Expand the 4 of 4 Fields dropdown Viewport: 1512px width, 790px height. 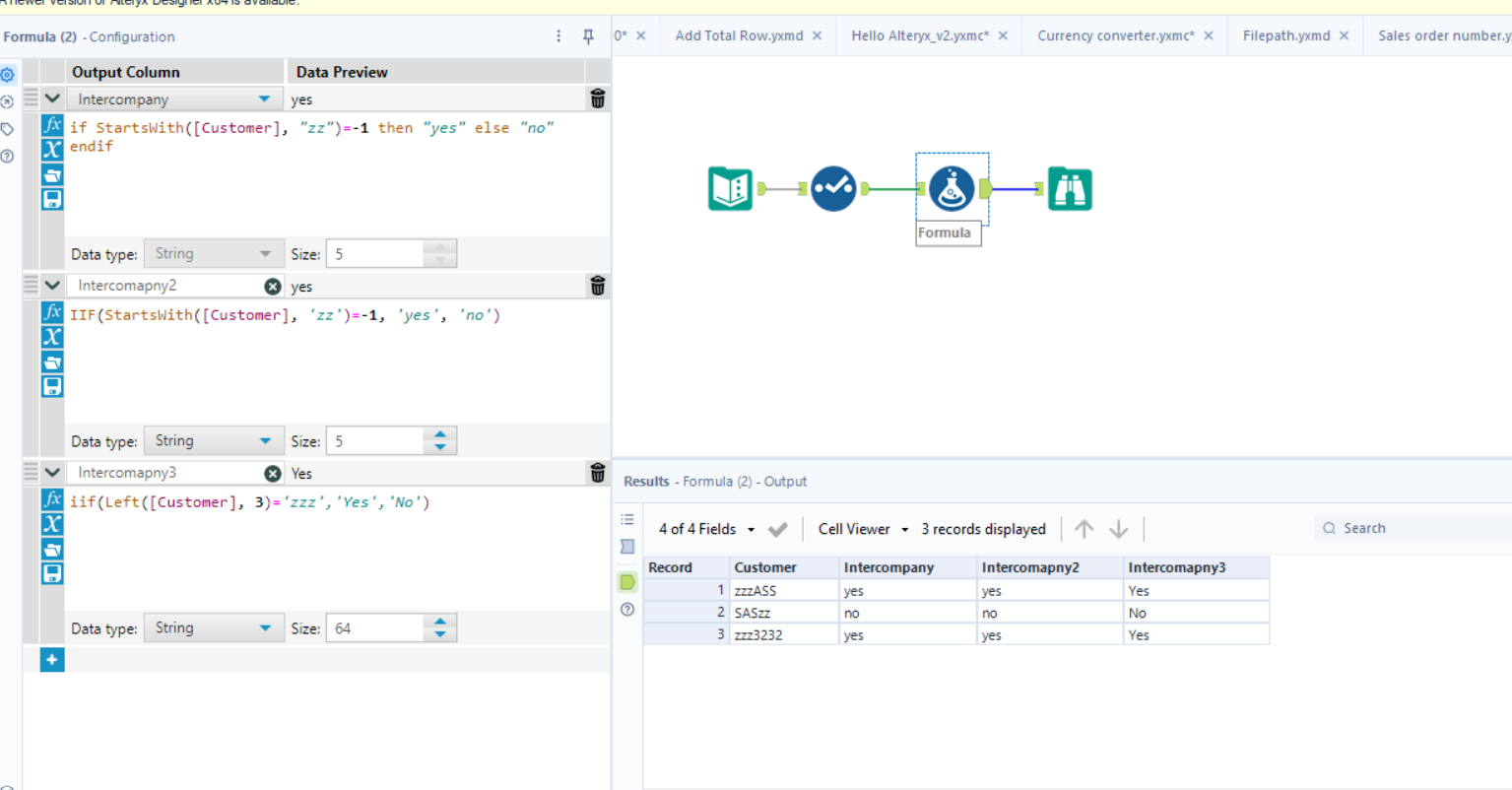tap(751, 529)
